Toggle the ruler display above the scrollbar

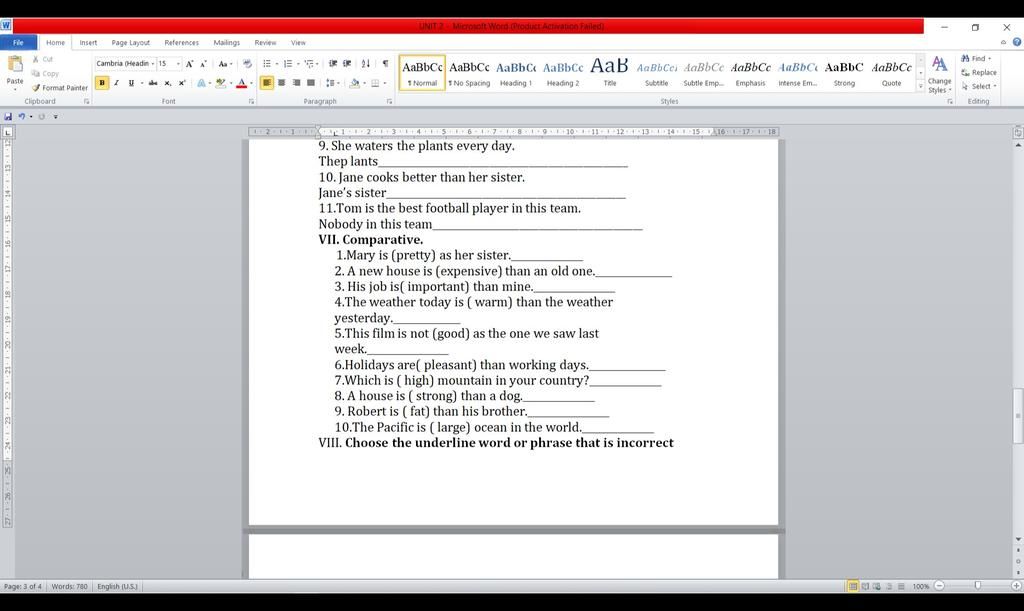click(x=1017, y=132)
